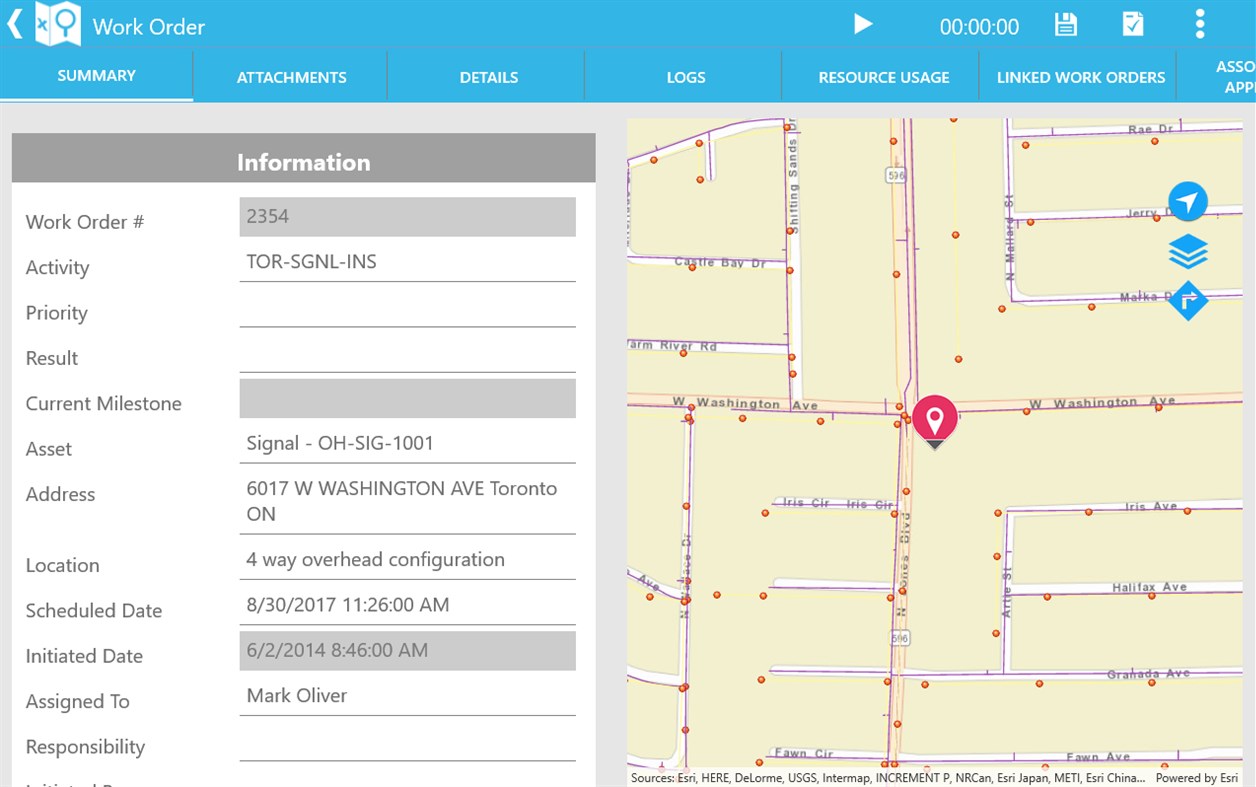Open the Linked Work Orders tab
This screenshot has height=787, width=1256.
[x=1081, y=77]
